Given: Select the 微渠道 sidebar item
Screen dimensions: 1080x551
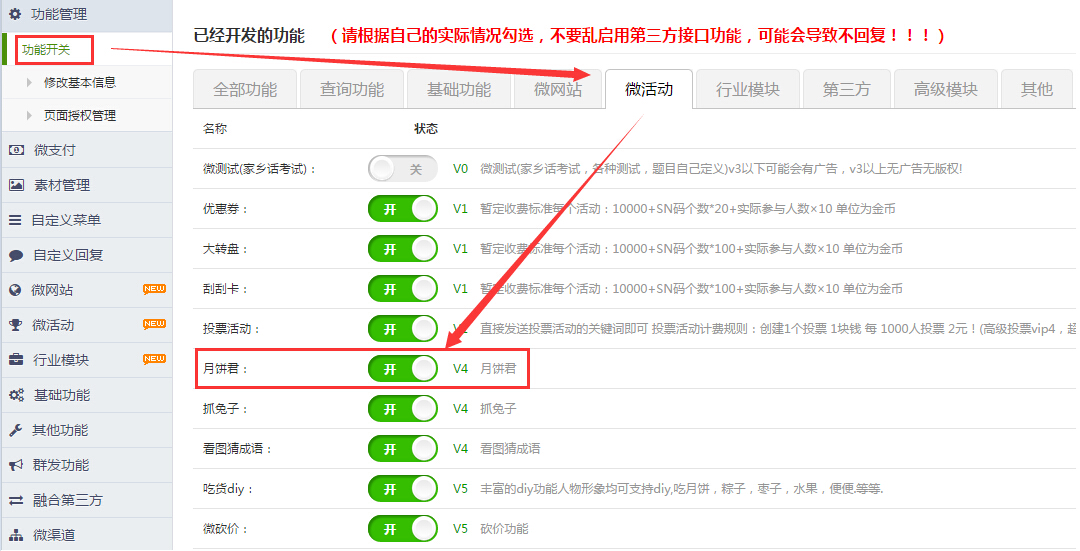Looking at the screenshot, I should (54, 535).
